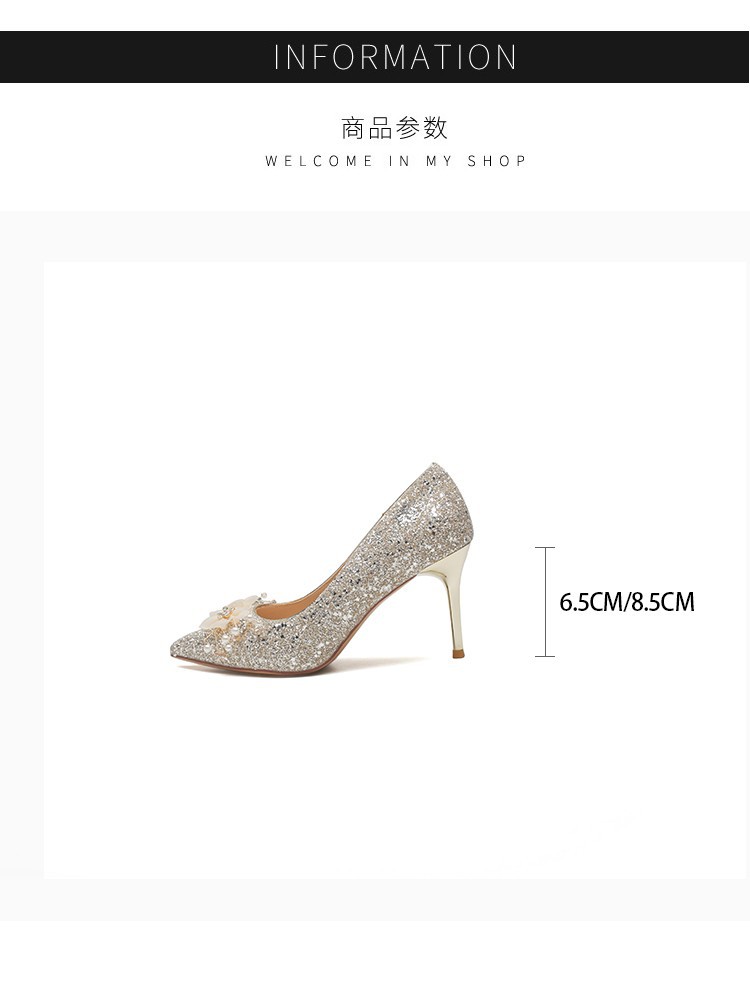Click the word SHOP in the subtitle
The height and width of the screenshot is (998, 750).
coord(497,161)
